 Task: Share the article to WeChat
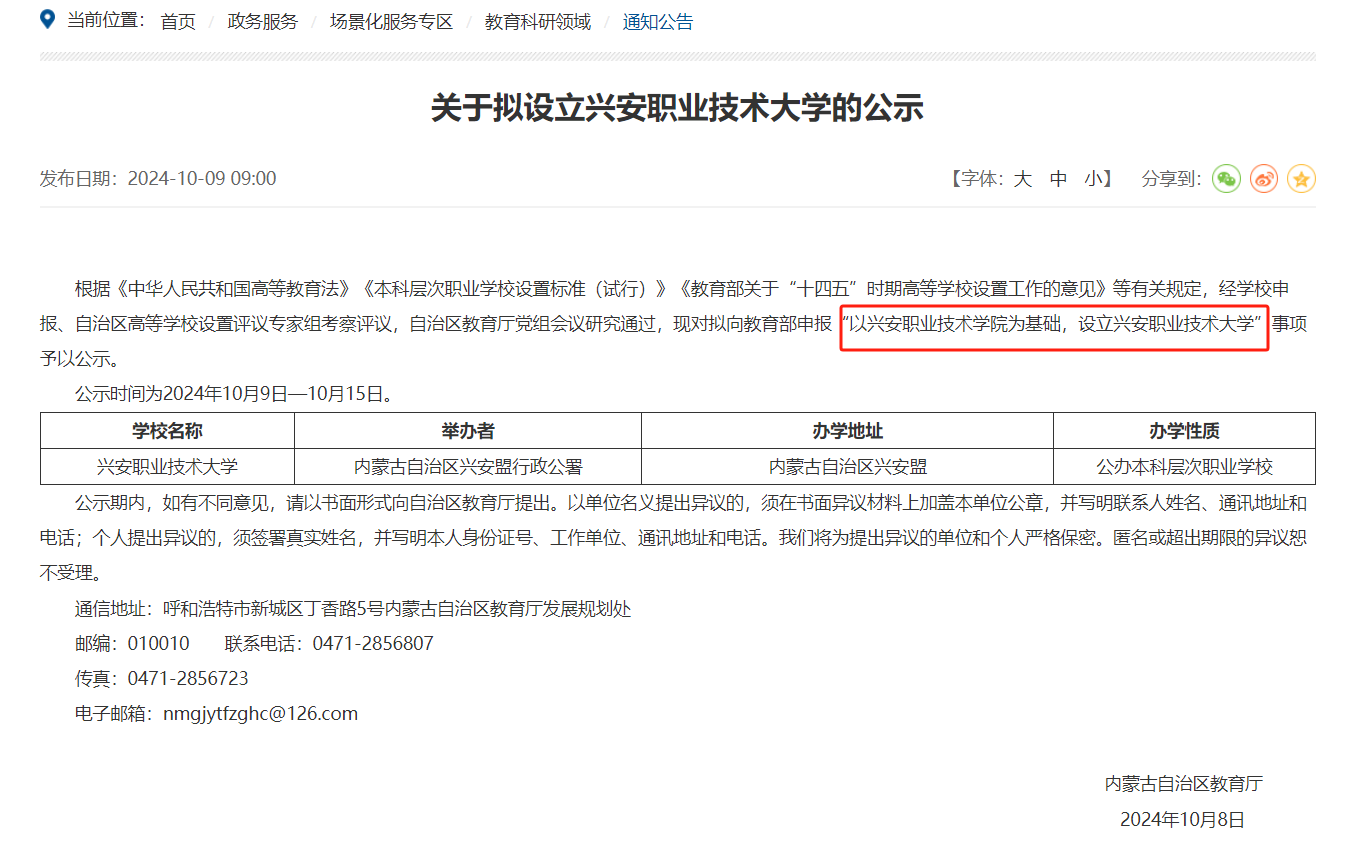pos(1226,178)
